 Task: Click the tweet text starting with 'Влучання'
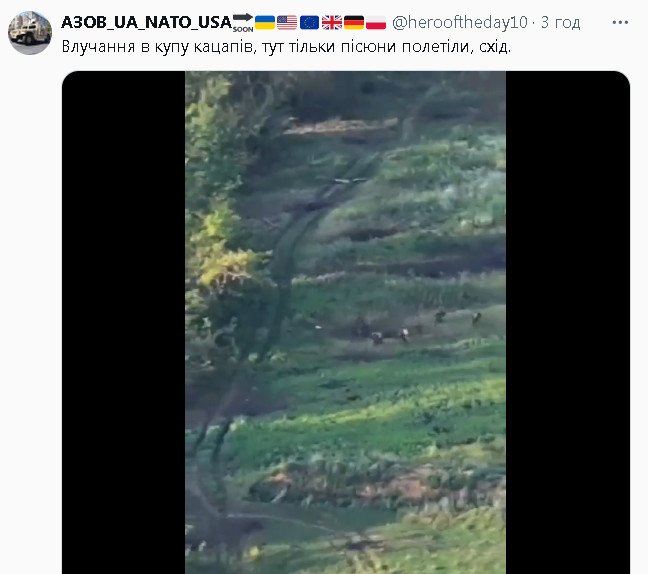(x=286, y=47)
